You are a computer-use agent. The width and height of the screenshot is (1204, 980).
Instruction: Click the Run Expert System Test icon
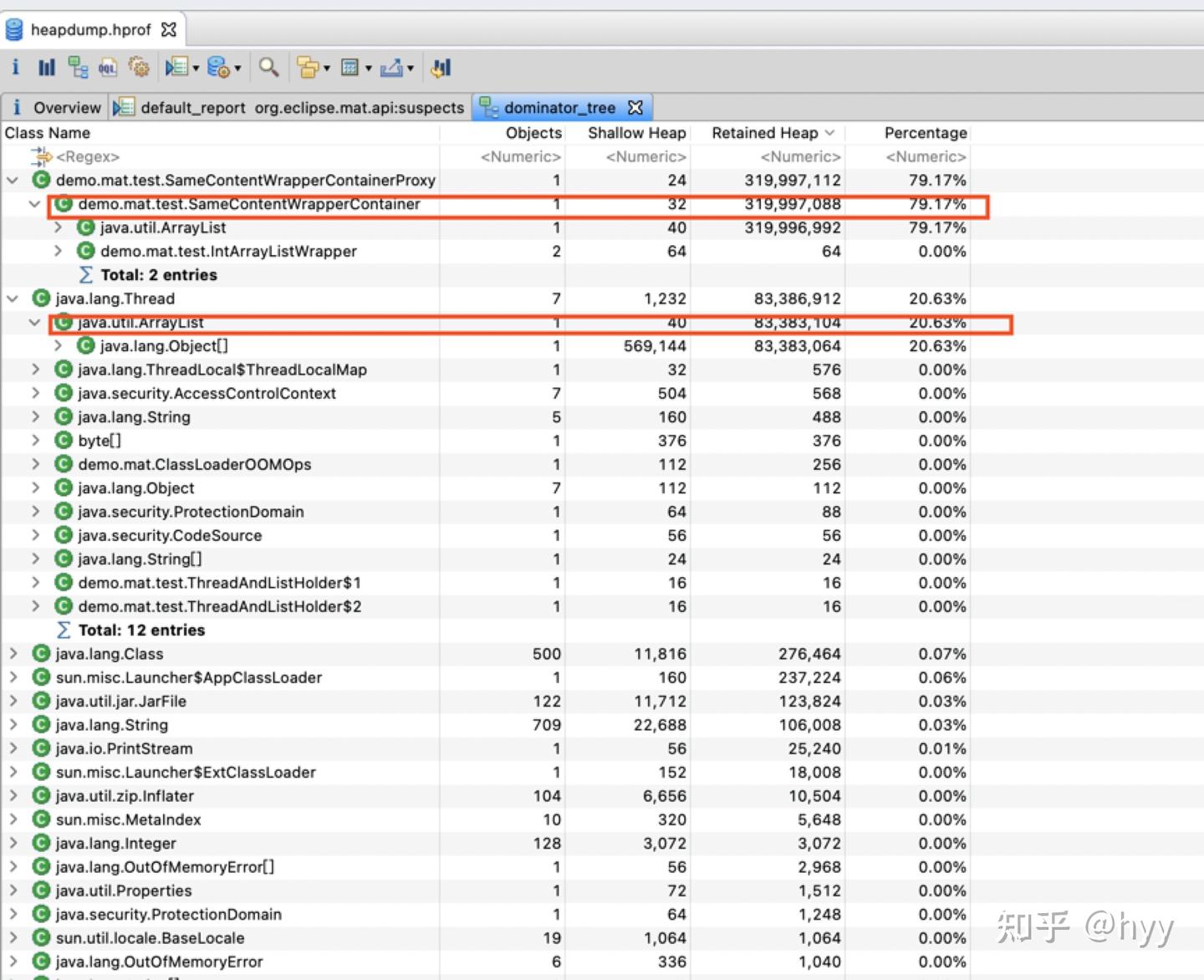coord(177,67)
